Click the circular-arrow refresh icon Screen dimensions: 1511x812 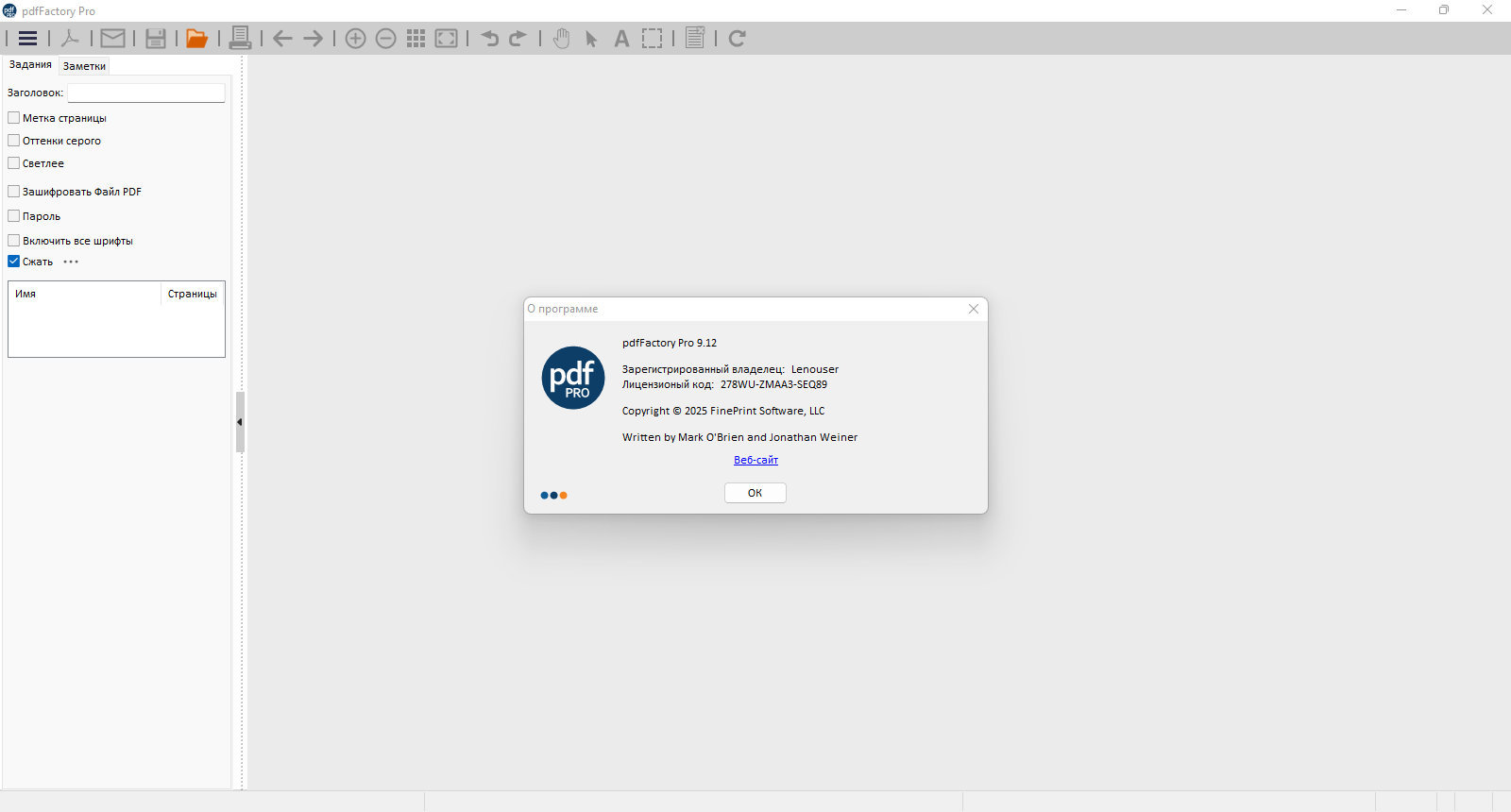click(738, 39)
